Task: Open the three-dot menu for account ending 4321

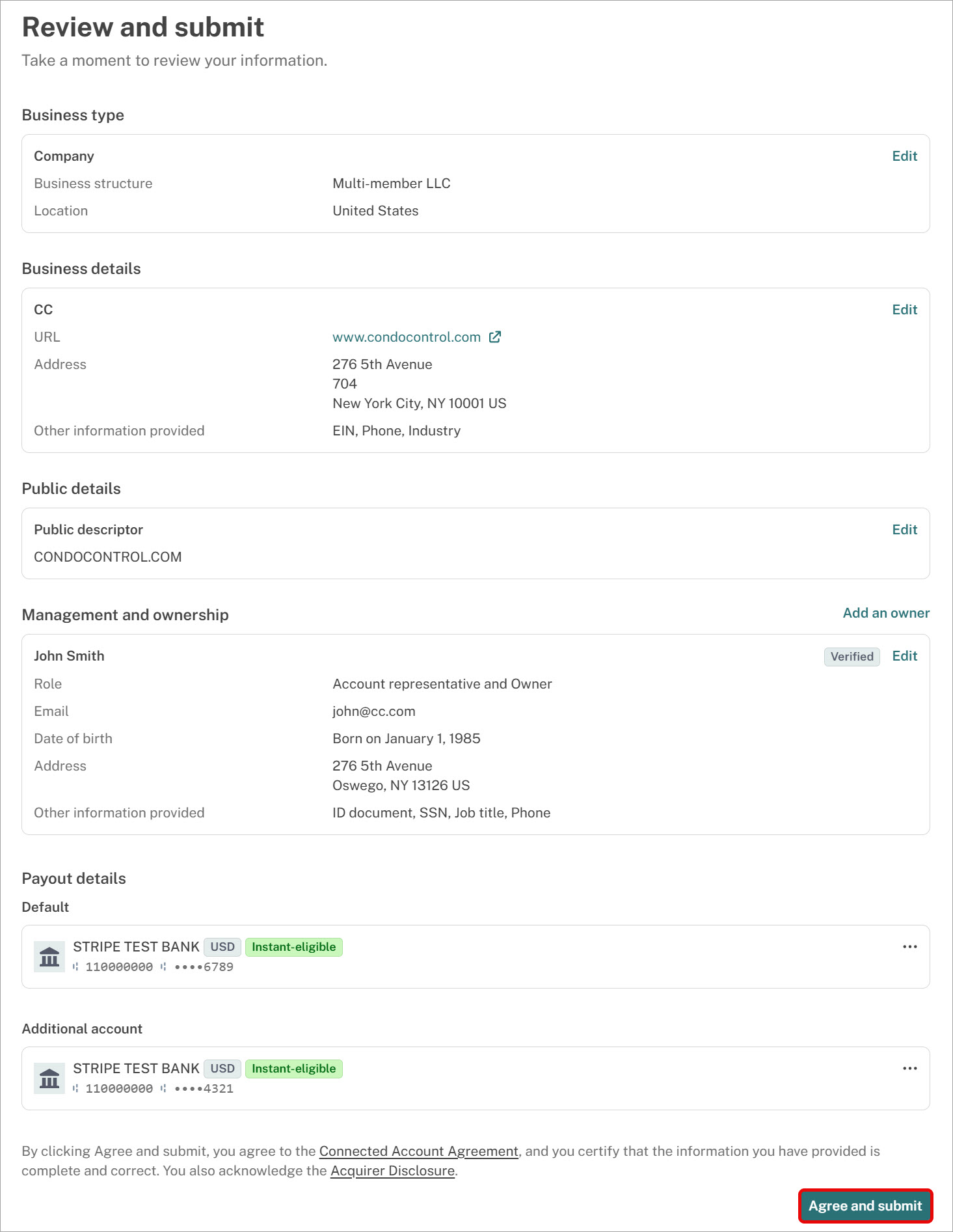Action: [909, 1068]
